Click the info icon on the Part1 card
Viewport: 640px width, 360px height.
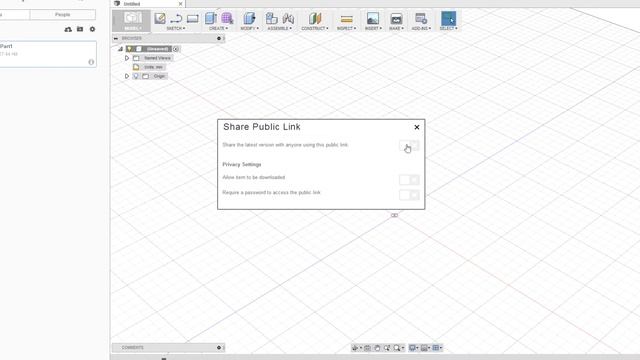(x=91, y=62)
